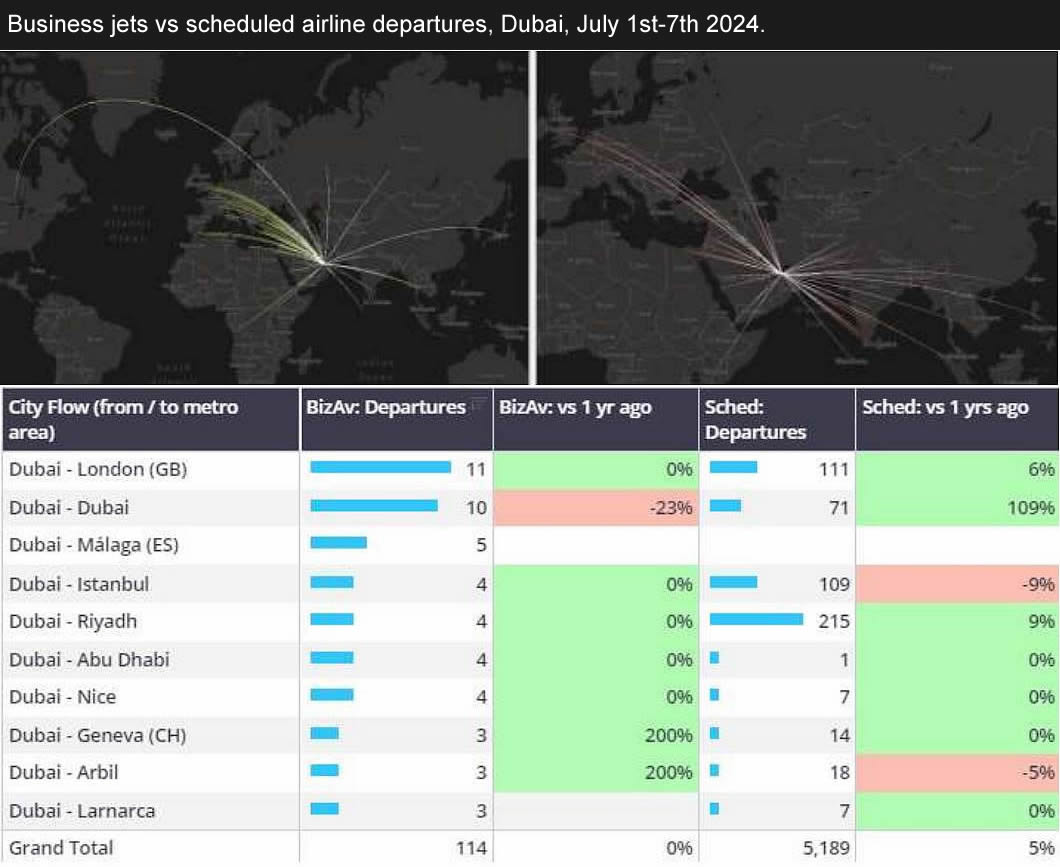Click the 200% BizAv cell for Arbil
1060x867 pixels.
[x=595, y=773]
